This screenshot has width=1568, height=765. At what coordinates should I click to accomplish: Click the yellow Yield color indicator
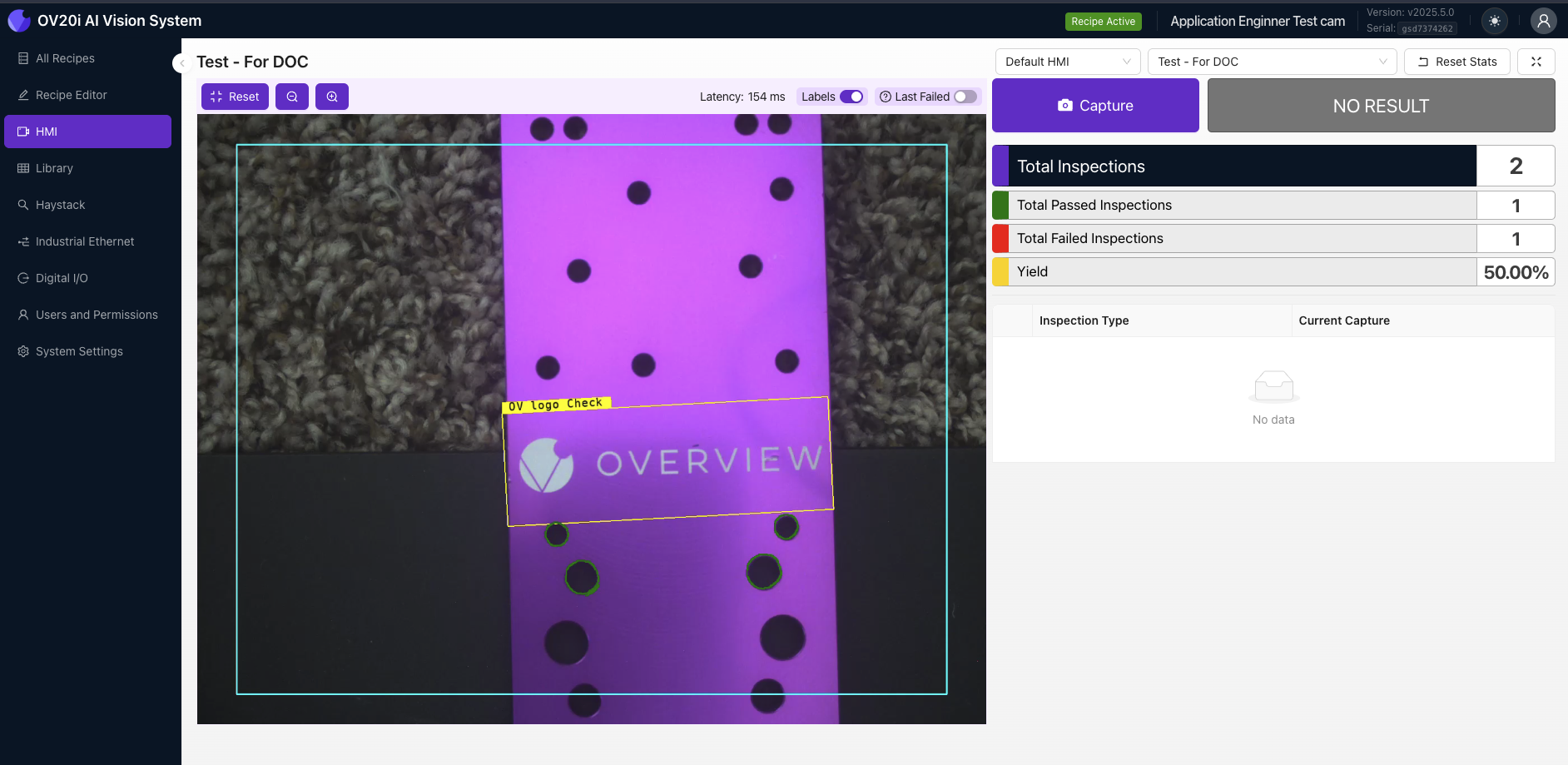(1000, 272)
